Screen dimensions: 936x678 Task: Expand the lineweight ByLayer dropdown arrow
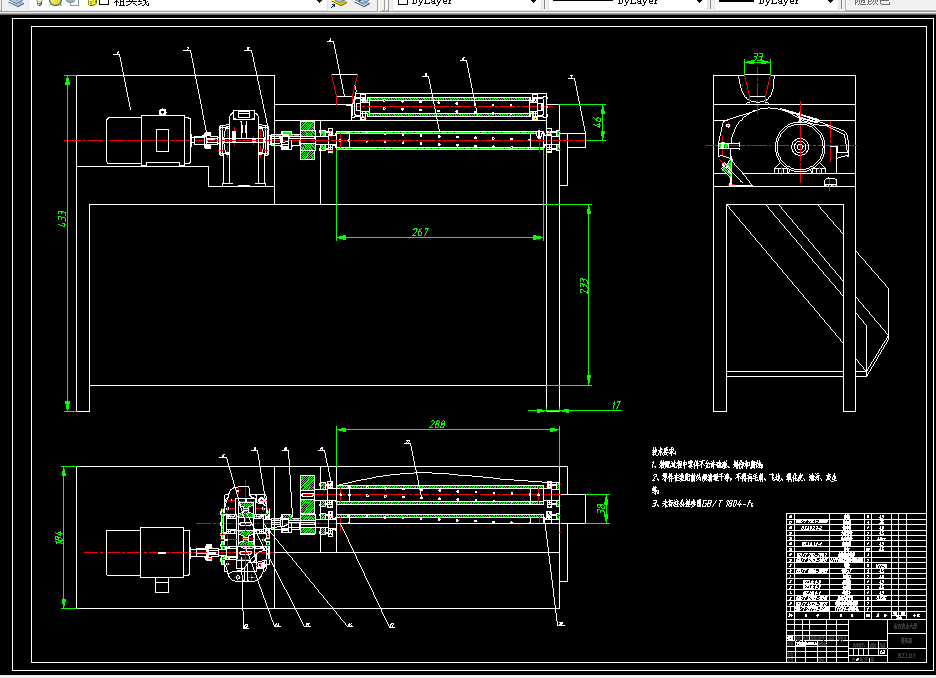pos(830,2)
